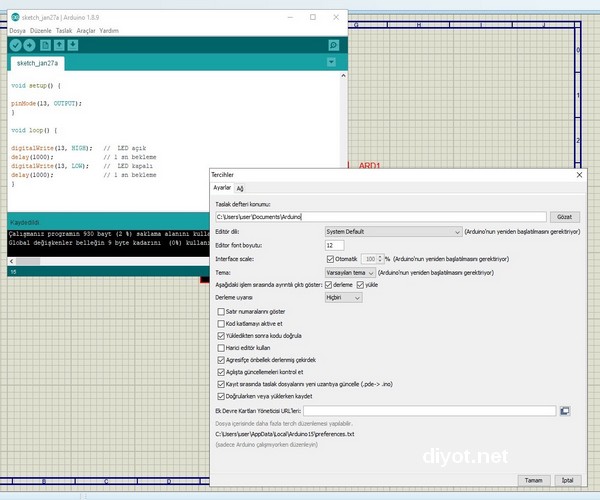Open the Araçlar menu
The width and height of the screenshot is (600, 500).
(86, 31)
